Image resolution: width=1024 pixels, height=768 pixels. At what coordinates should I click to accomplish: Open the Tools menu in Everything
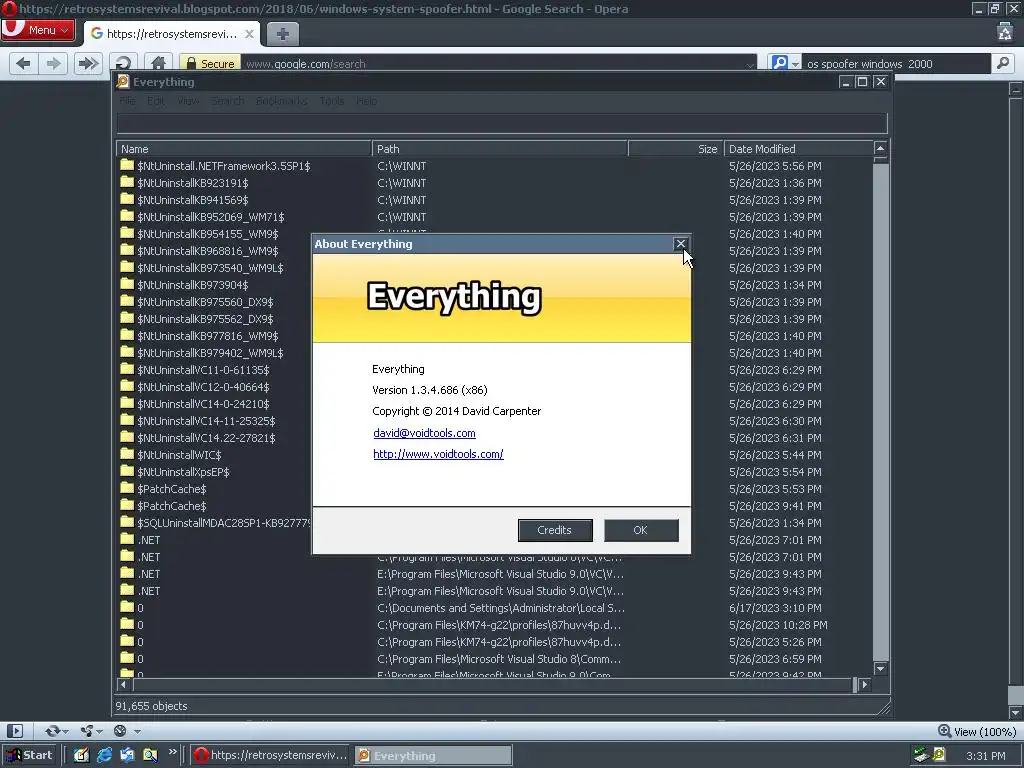click(332, 101)
